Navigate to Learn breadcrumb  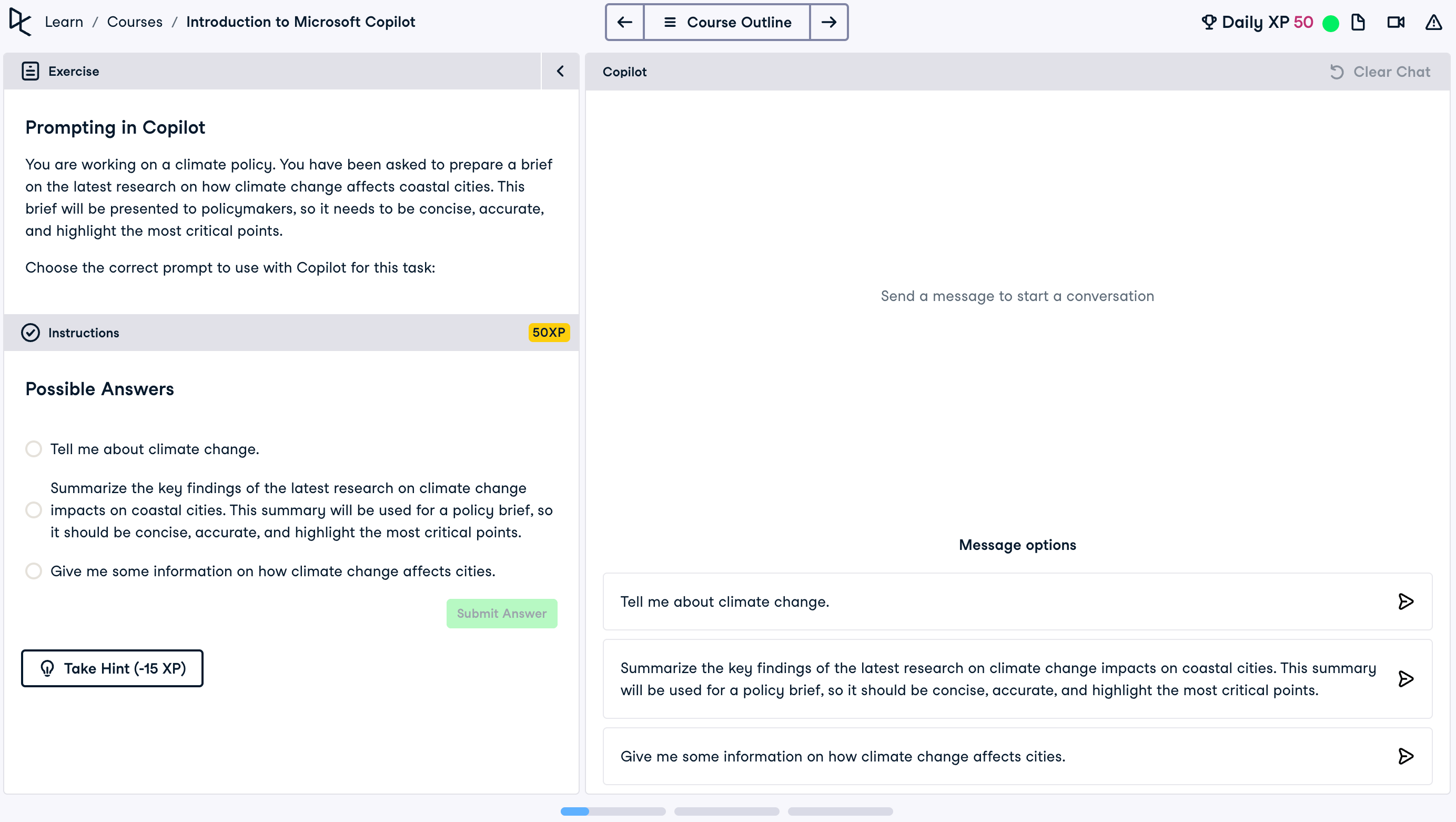(x=64, y=22)
